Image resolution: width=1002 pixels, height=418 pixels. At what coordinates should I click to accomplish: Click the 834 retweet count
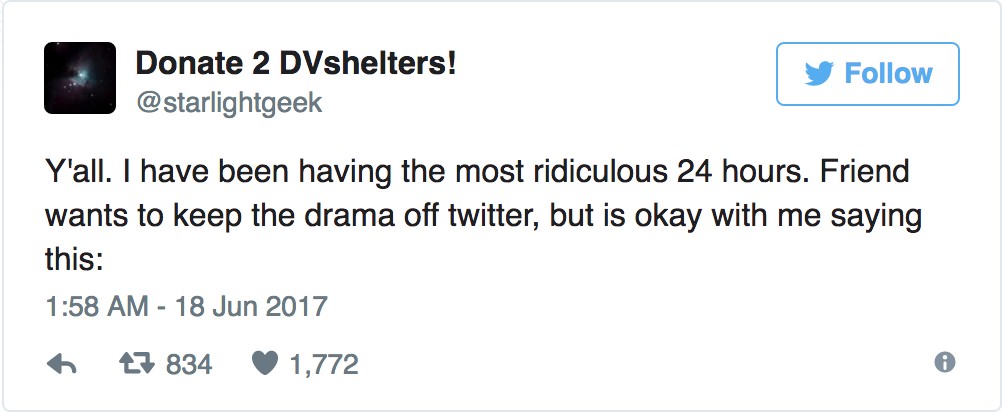[x=188, y=364]
